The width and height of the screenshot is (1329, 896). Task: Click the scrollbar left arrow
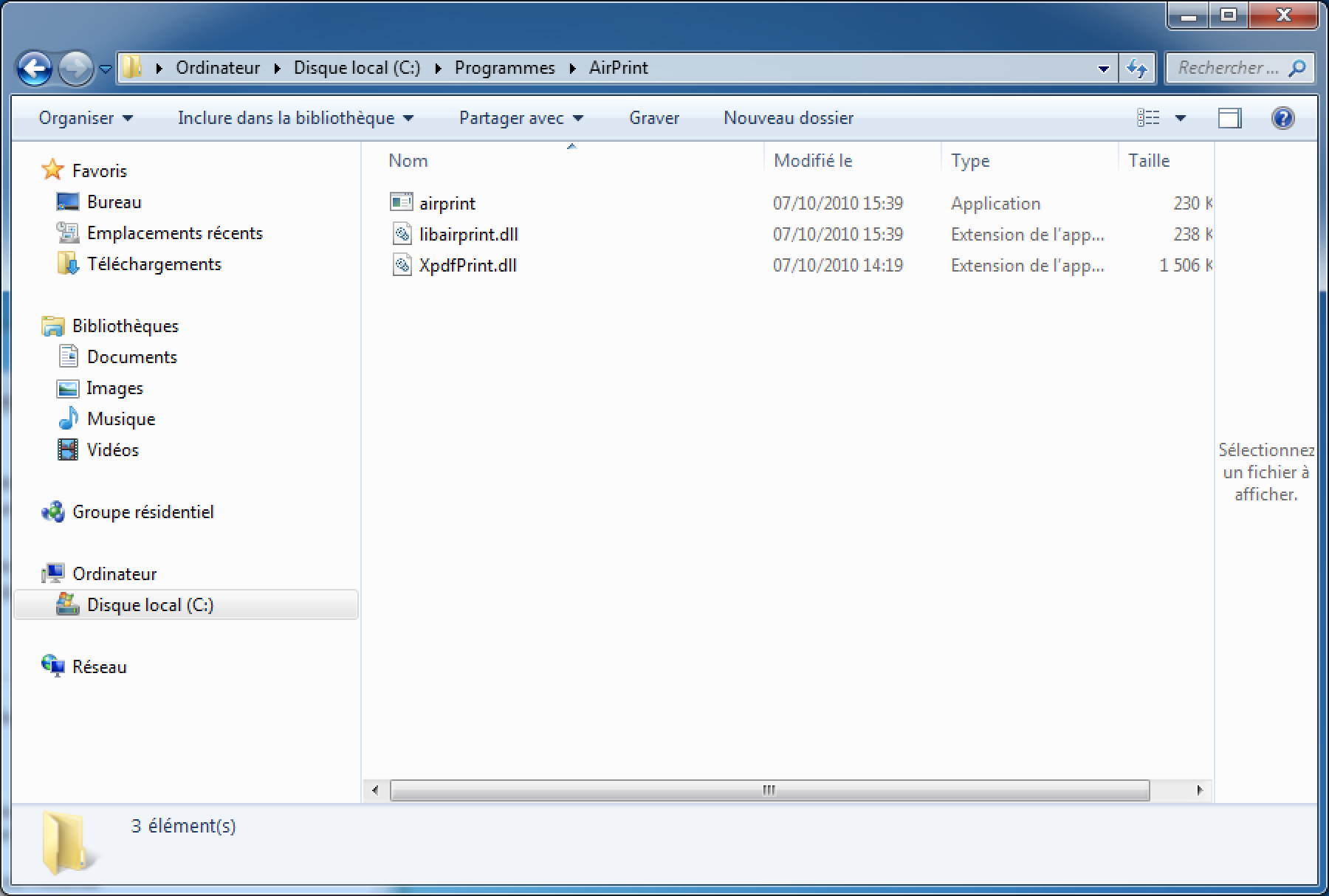[375, 790]
